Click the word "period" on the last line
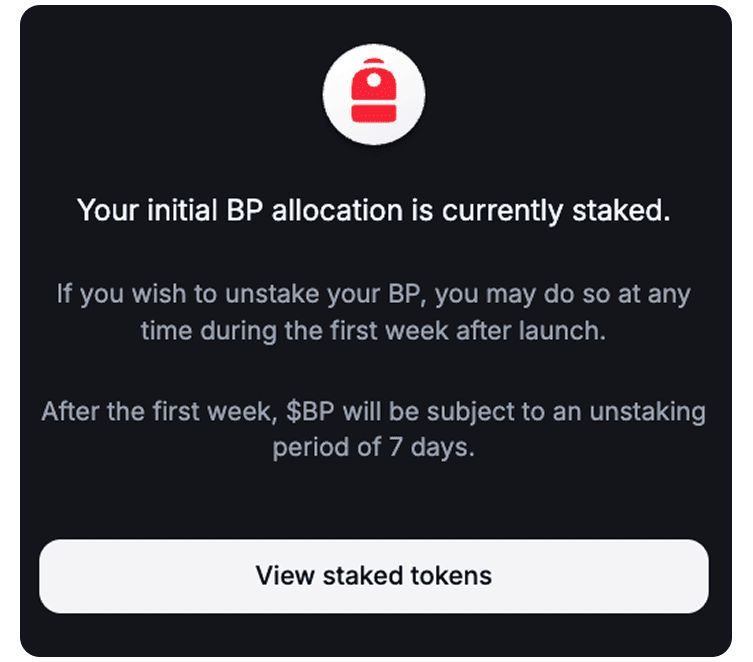Screen dimensions: 753x662 point(305,447)
